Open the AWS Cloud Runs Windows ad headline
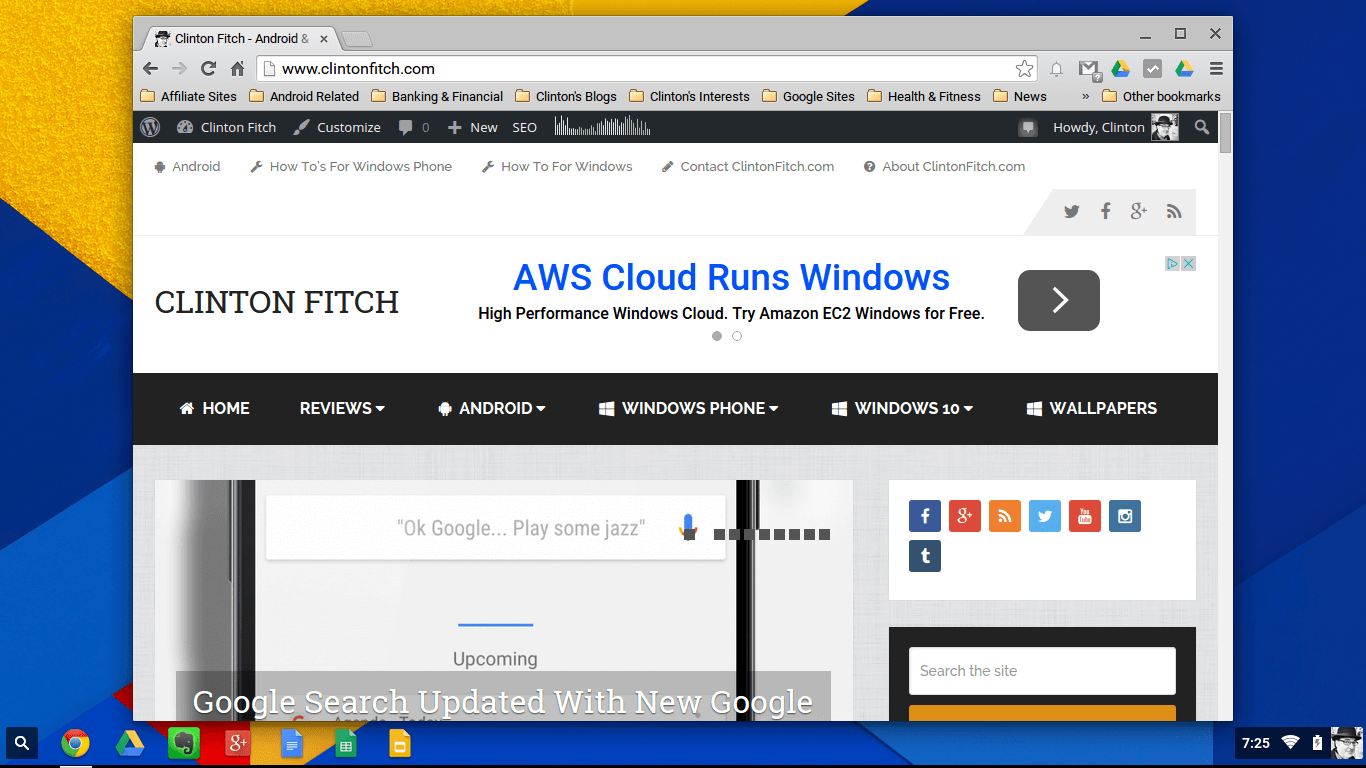1366x768 pixels. click(731, 277)
